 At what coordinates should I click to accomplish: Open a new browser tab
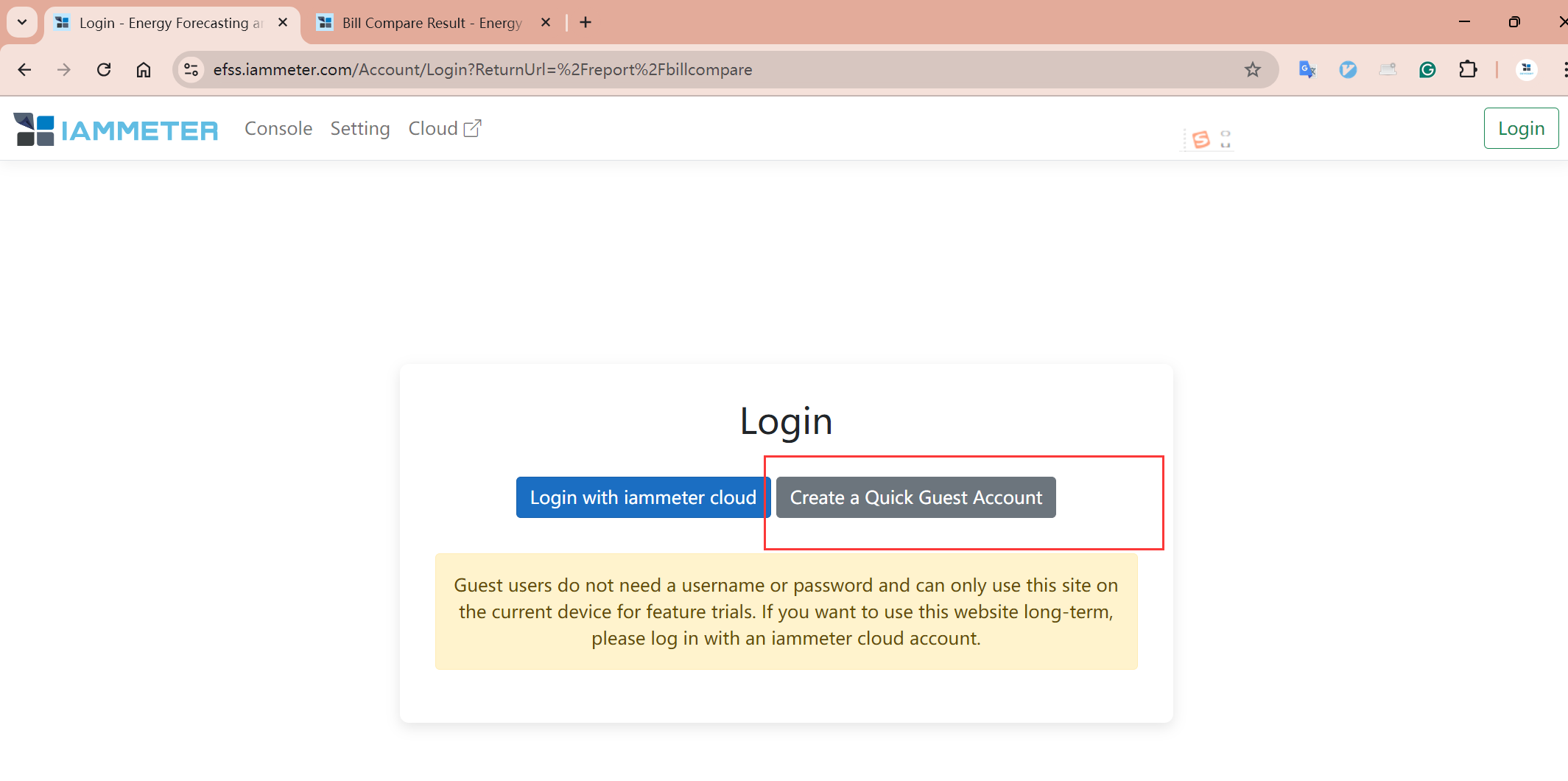(586, 23)
